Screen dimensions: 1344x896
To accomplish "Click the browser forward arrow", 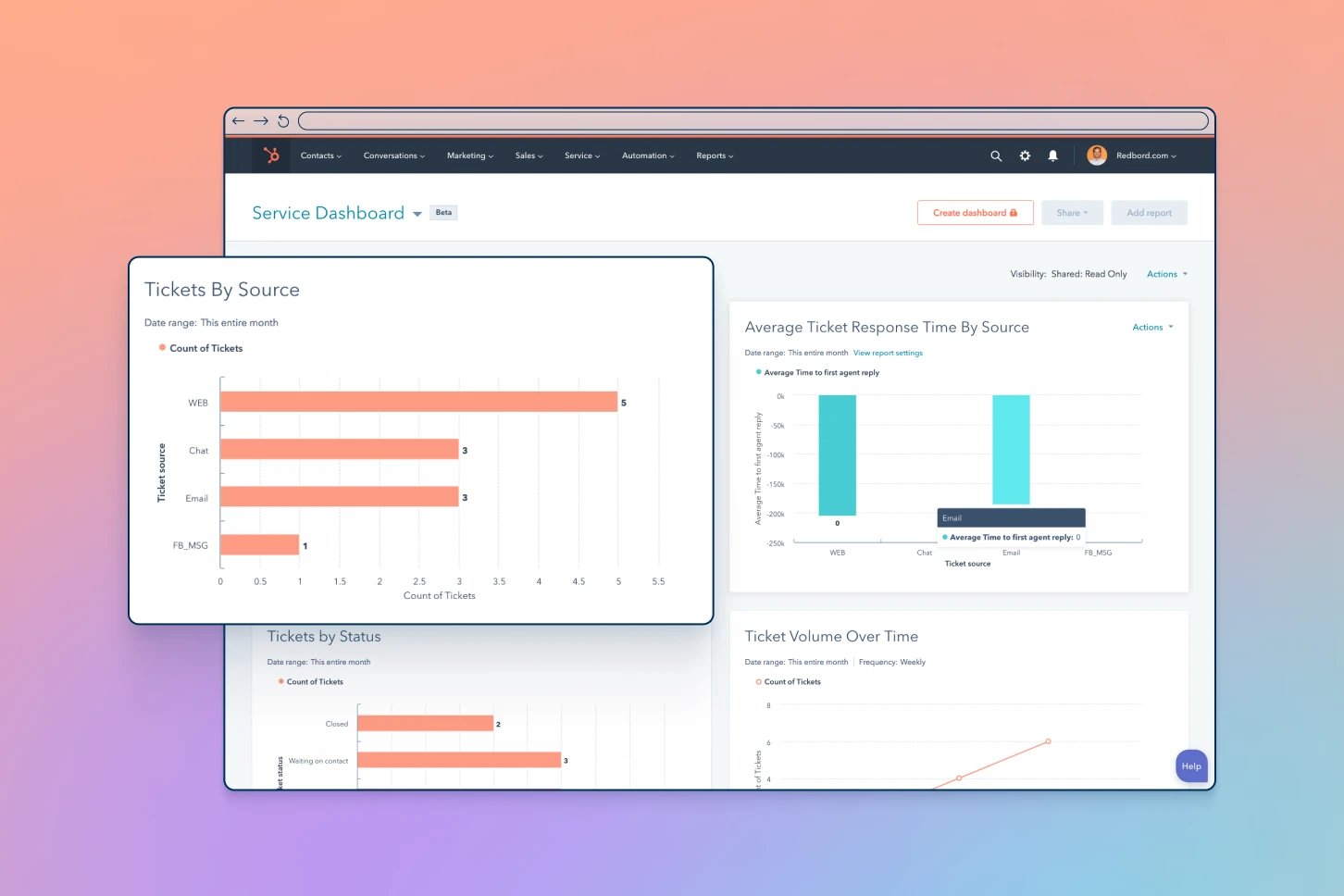I will 261,121.
